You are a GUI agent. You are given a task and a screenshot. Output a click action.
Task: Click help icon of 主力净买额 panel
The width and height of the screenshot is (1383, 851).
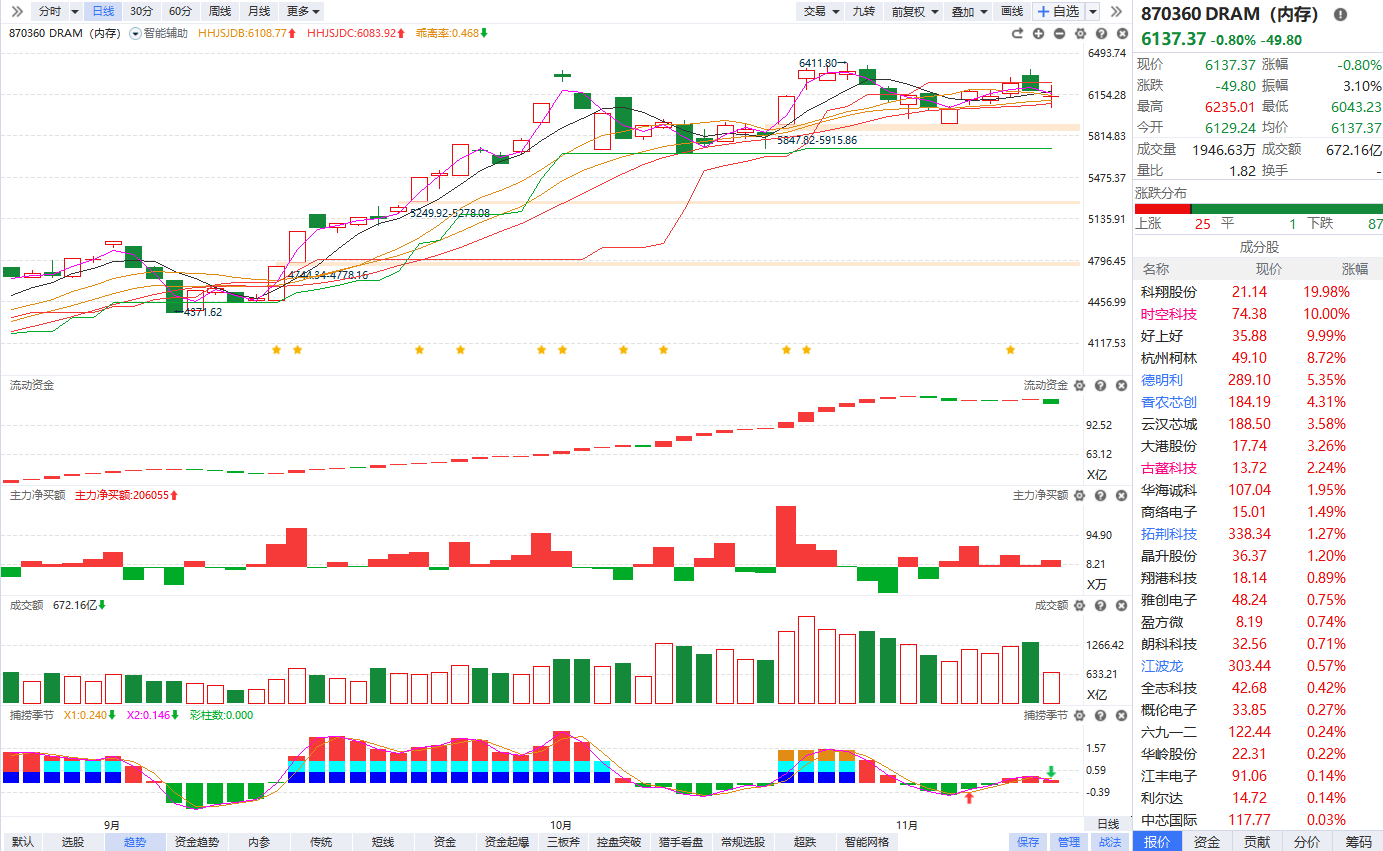click(1099, 495)
